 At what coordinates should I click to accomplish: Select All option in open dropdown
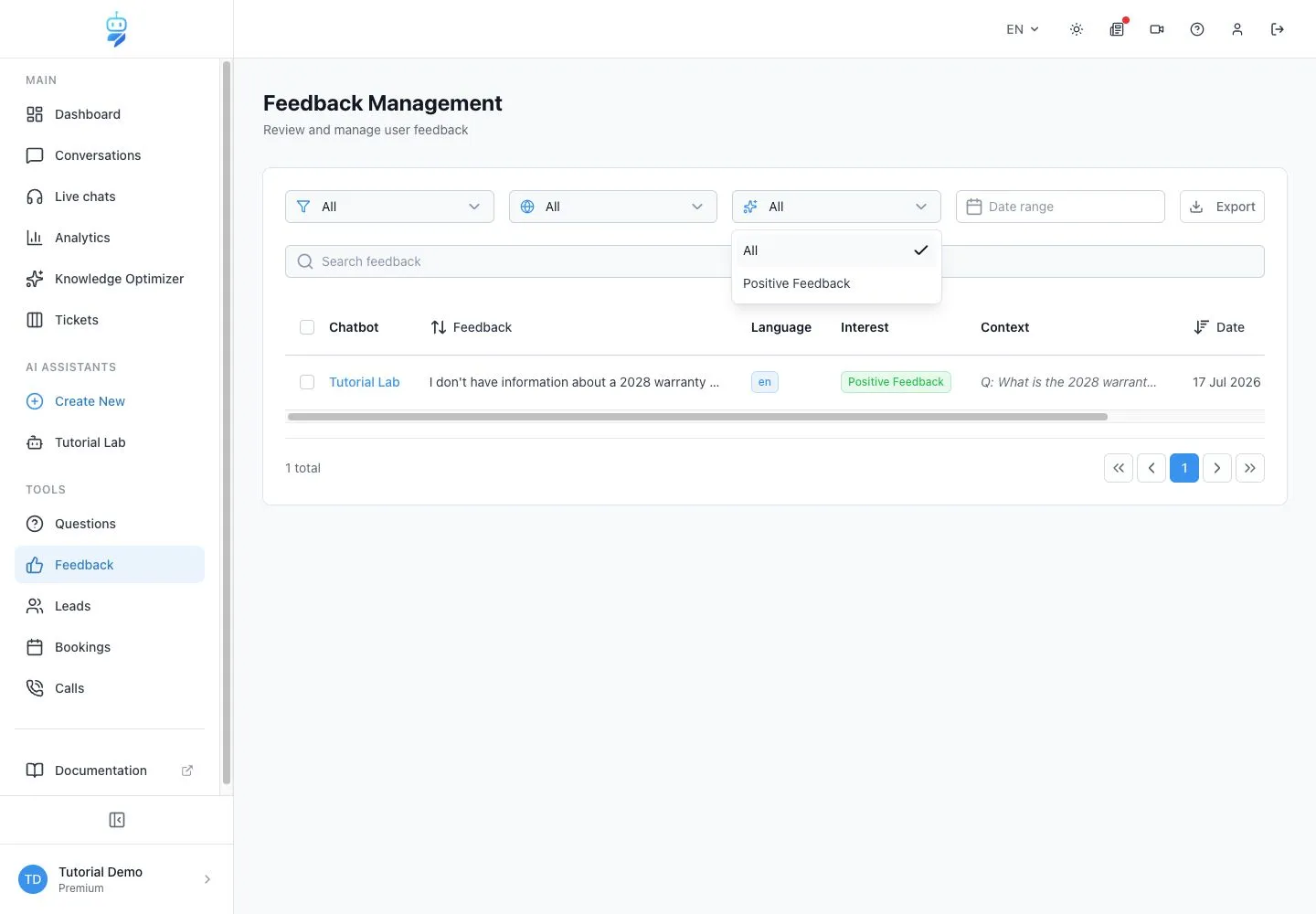pyautogui.click(x=836, y=250)
